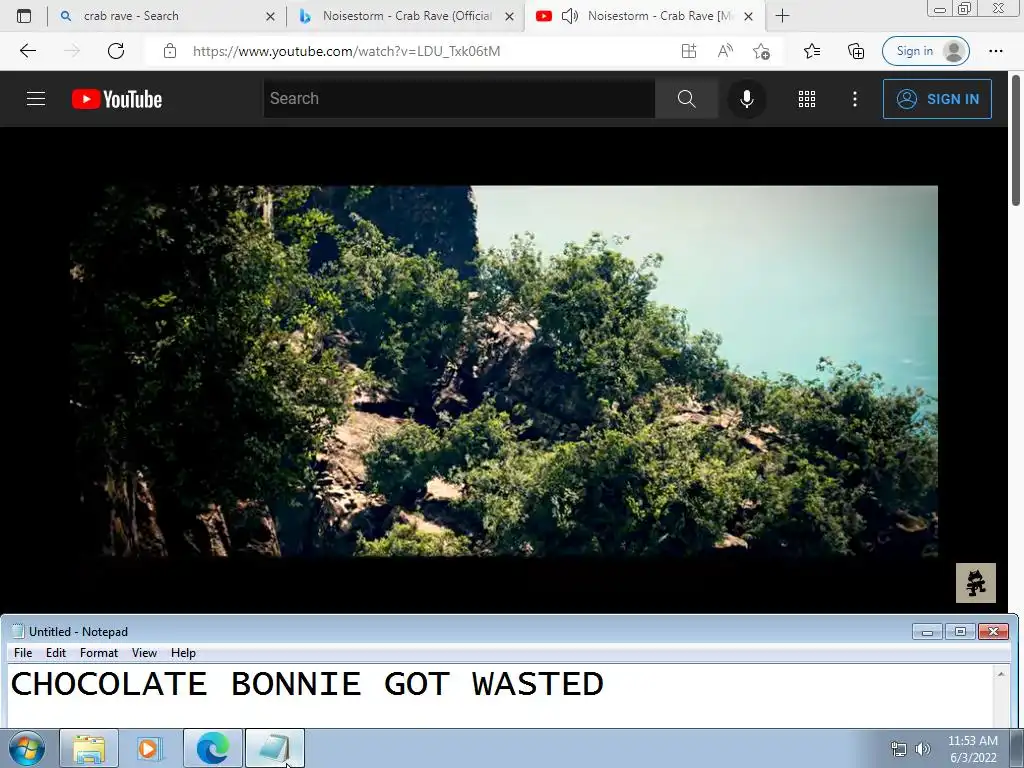The height and width of the screenshot is (768, 1024).
Task: Click Notepad scrollbar up arrow
Action: coord(1000,674)
